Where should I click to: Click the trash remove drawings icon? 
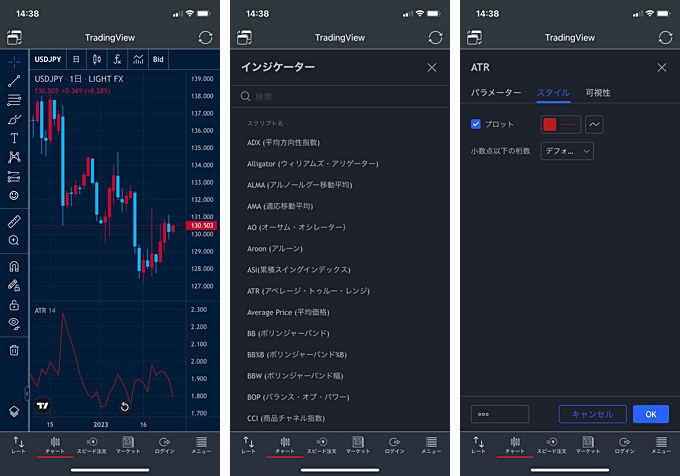(x=14, y=350)
